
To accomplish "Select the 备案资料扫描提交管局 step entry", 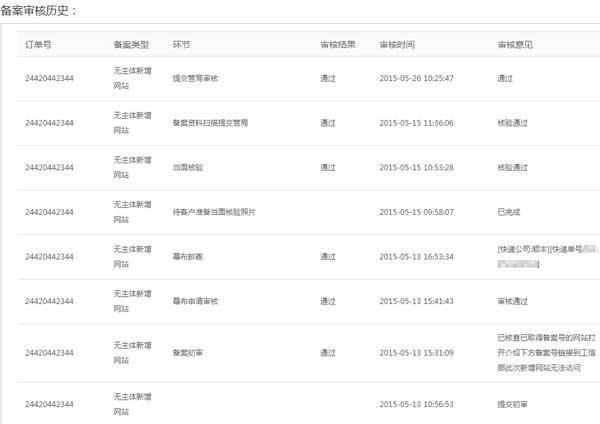I will [210, 123].
